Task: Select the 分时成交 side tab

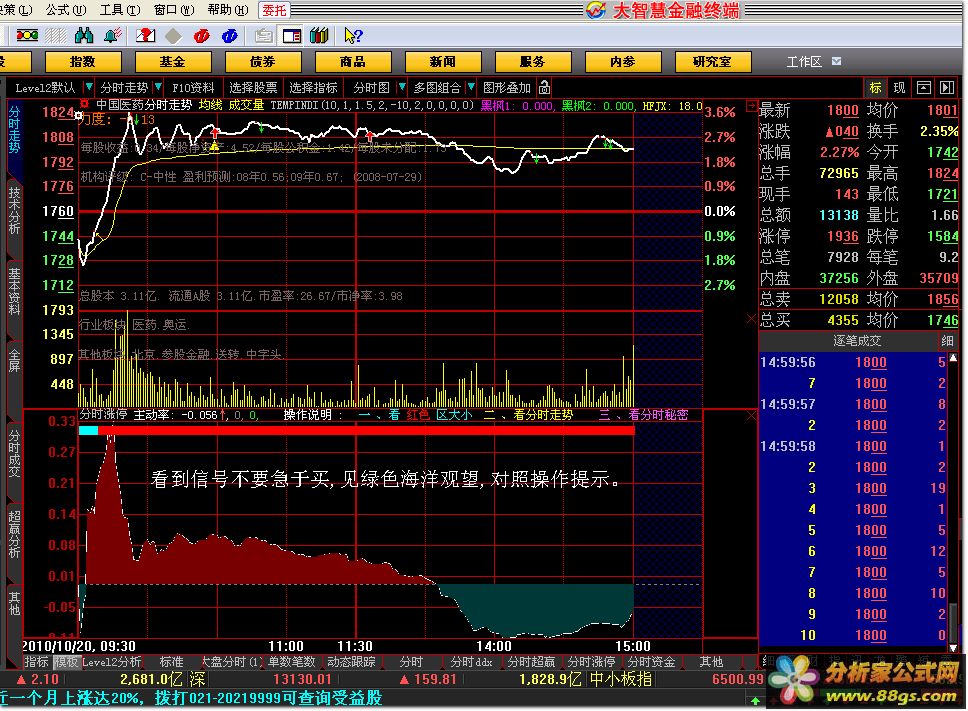Action: point(14,454)
